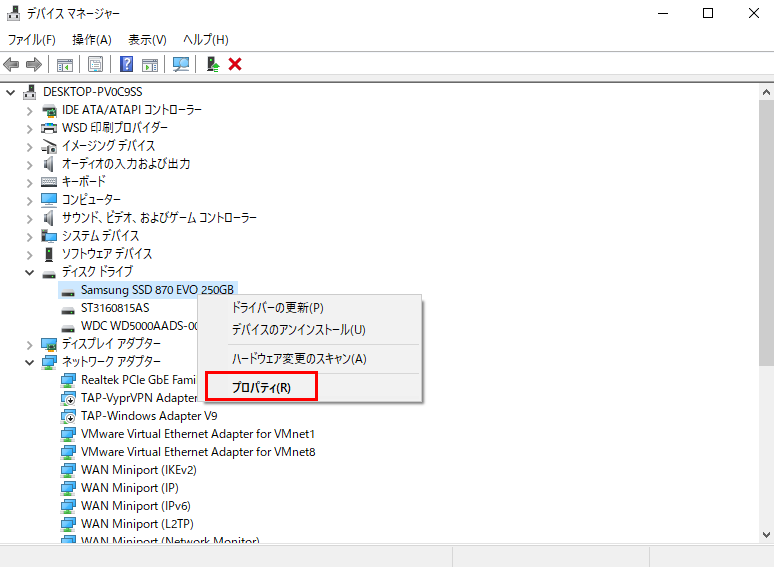Choose ハードウェア変更のスキャン(A) from context menu
Image resolution: width=774 pixels, height=567 pixels.
click(x=310, y=359)
